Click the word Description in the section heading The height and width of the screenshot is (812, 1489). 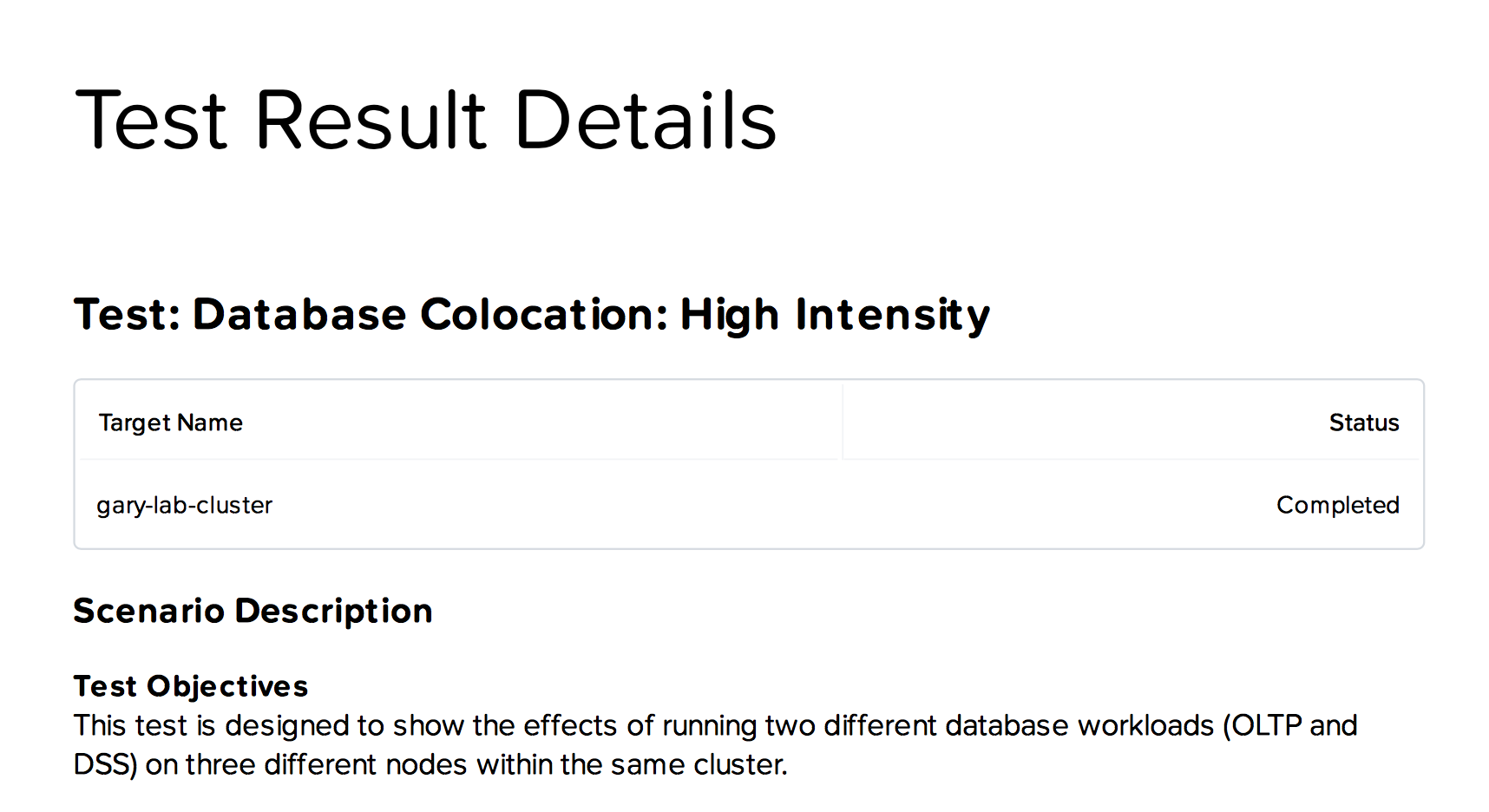[x=334, y=612]
